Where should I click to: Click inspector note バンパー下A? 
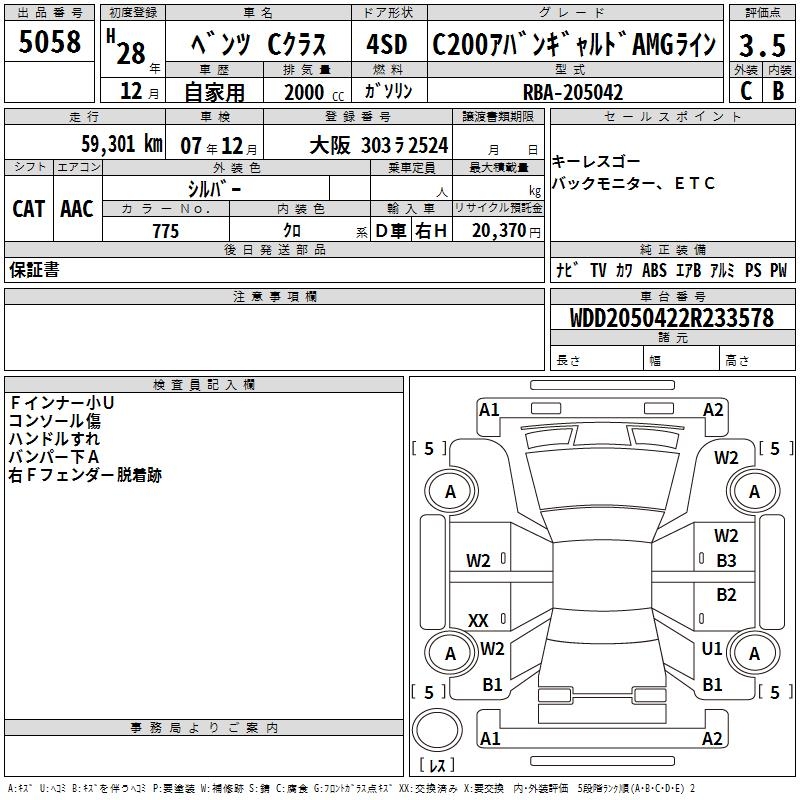pos(54,457)
